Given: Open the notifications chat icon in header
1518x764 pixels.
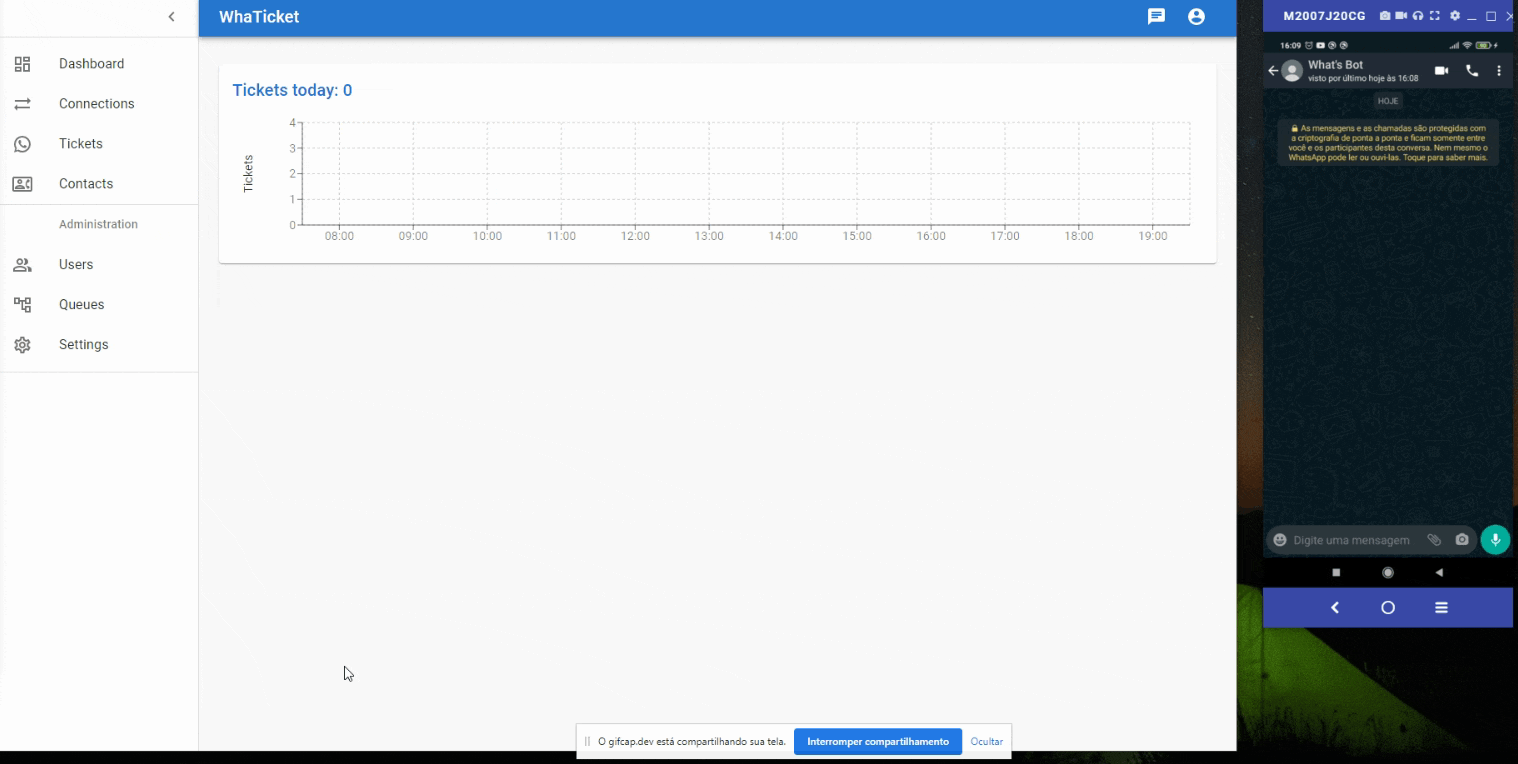Looking at the screenshot, I should [x=1156, y=17].
